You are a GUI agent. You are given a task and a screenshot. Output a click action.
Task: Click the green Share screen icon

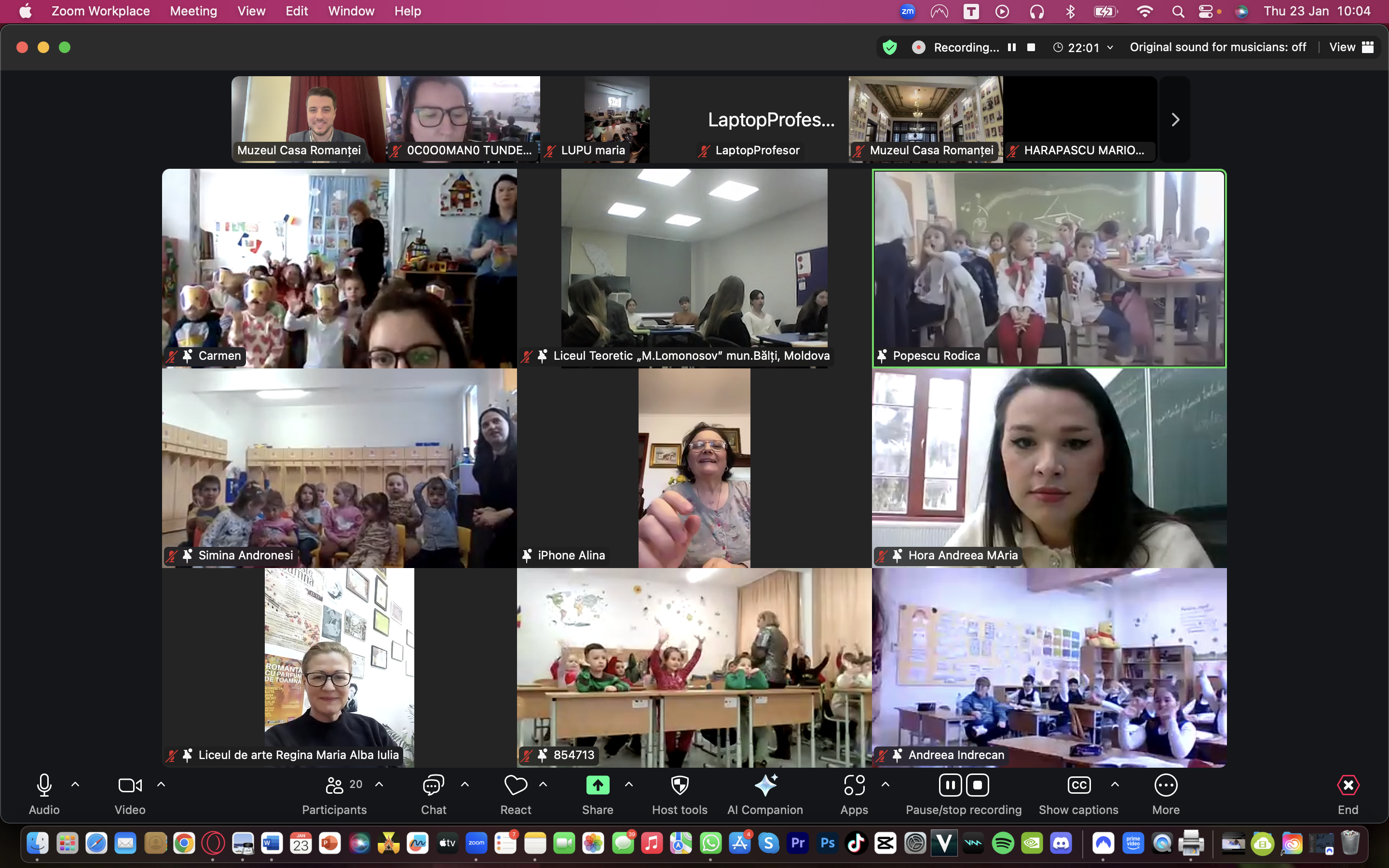click(x=598, y=786)
